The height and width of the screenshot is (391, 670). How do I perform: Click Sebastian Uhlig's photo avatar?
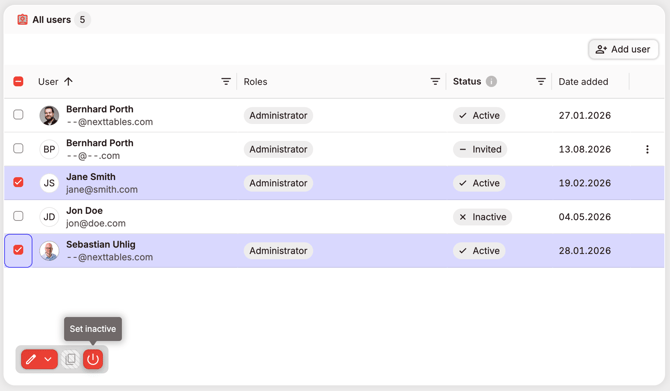[x=49, y=251]
